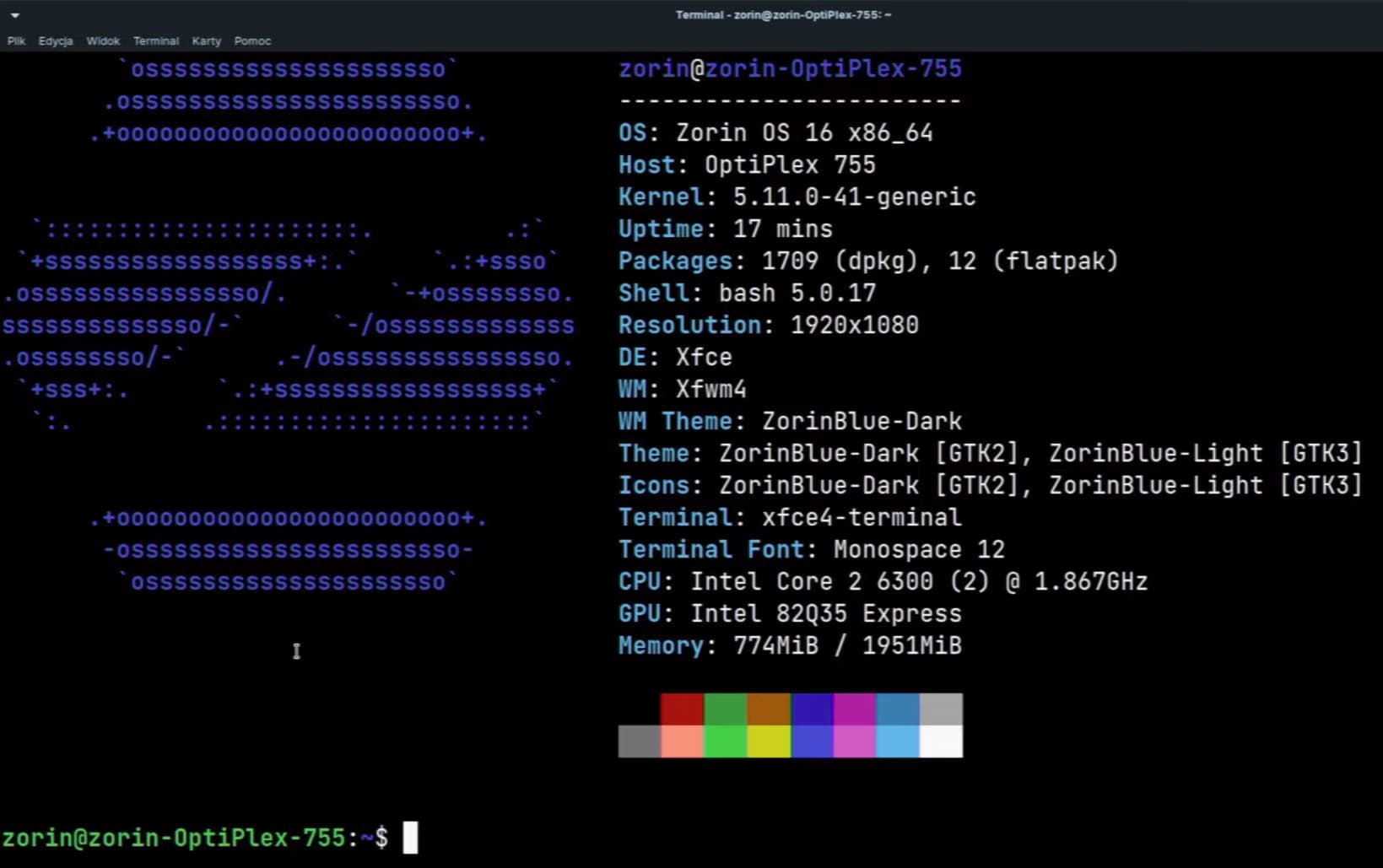Click the bright green color block
The width and height of the screenshot is (1383, 868).
coord(725,741)
